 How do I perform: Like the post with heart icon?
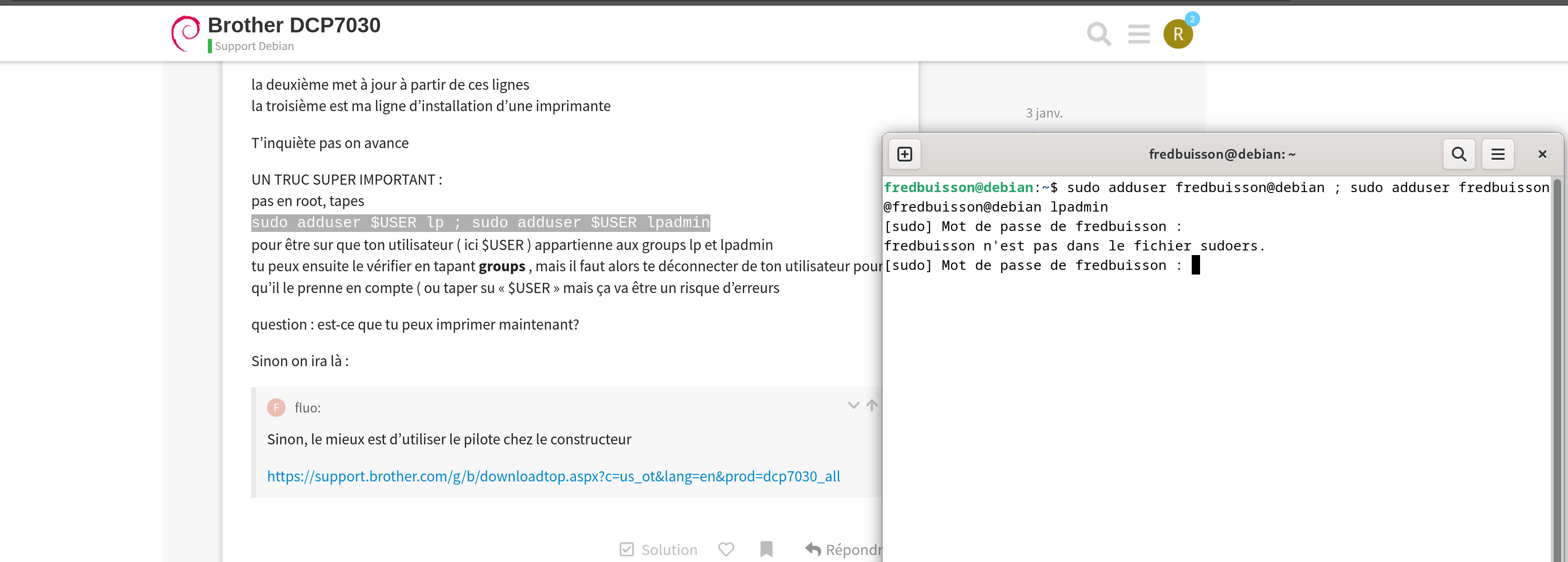click(726, 549)
